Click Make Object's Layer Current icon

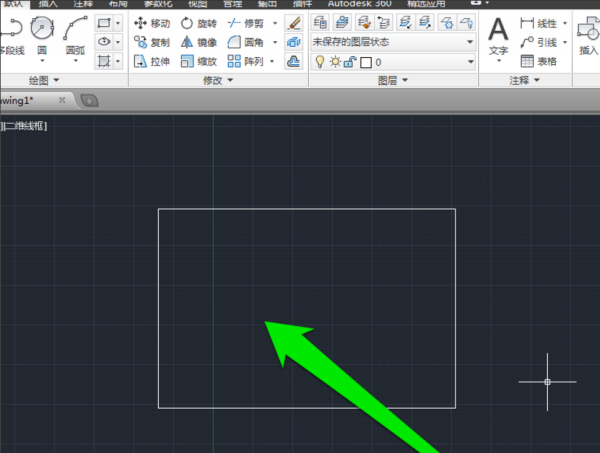[x=342, y=23]
